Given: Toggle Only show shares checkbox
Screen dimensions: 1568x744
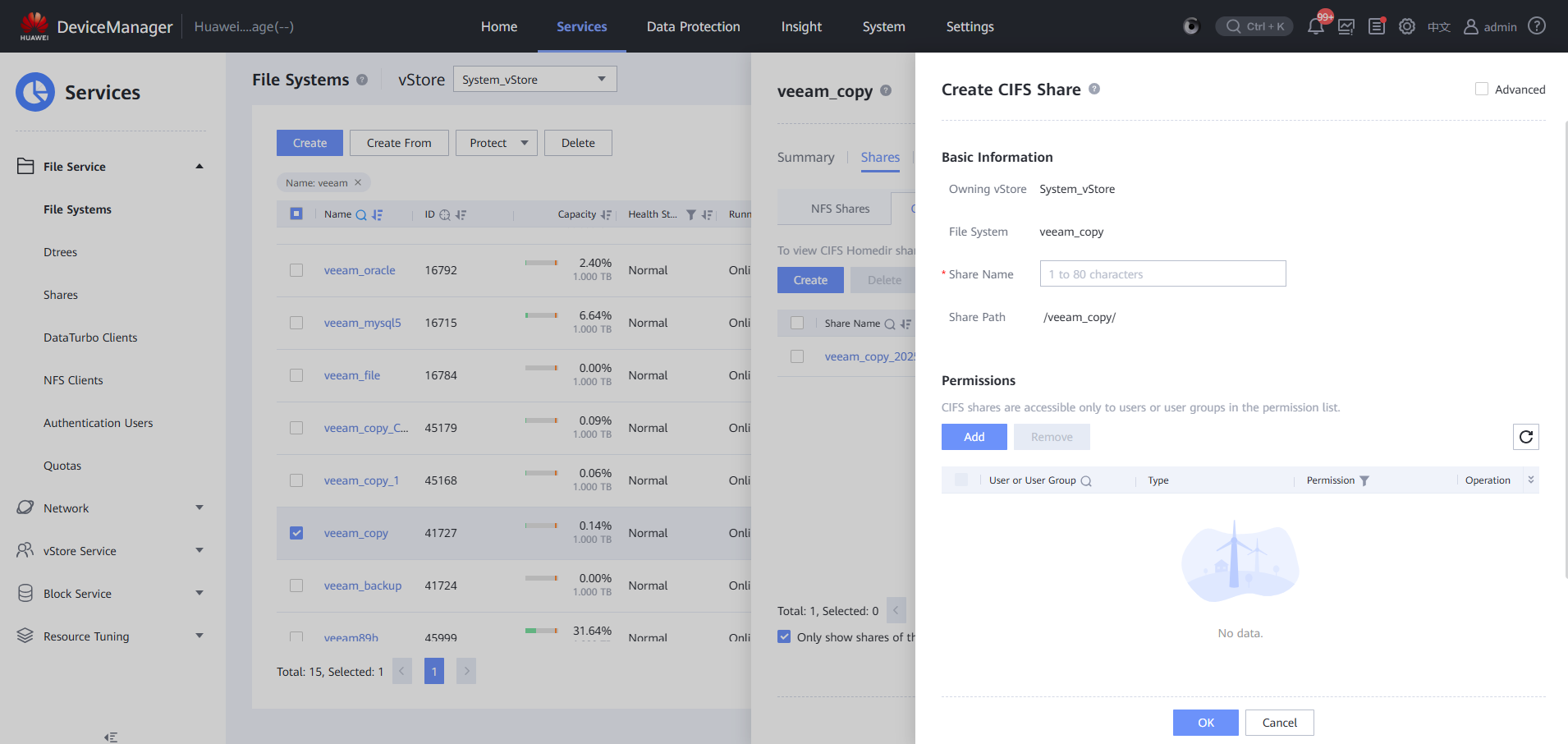Looking at the screenshot, I should [784, 637].
